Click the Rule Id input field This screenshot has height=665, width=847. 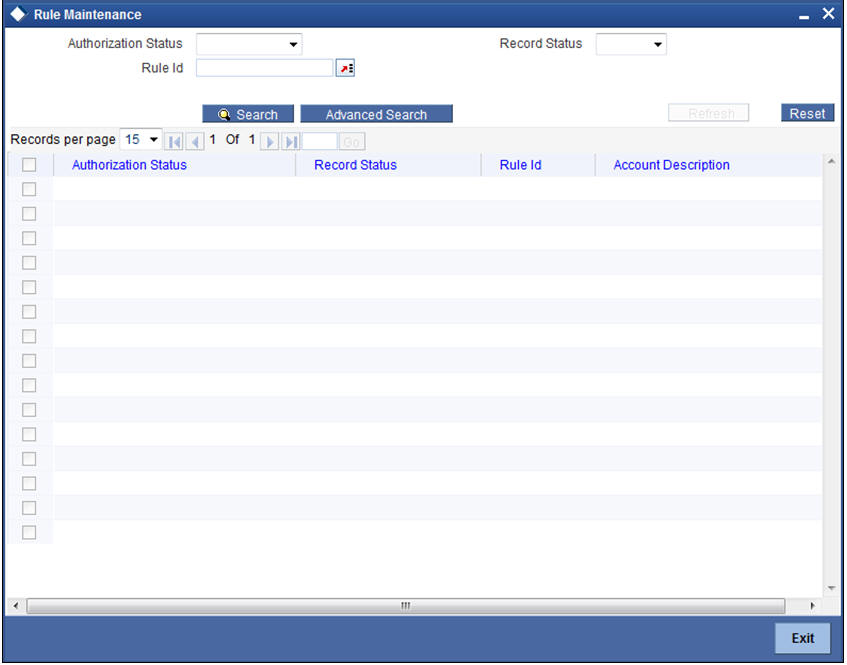[x=265, y=68]
